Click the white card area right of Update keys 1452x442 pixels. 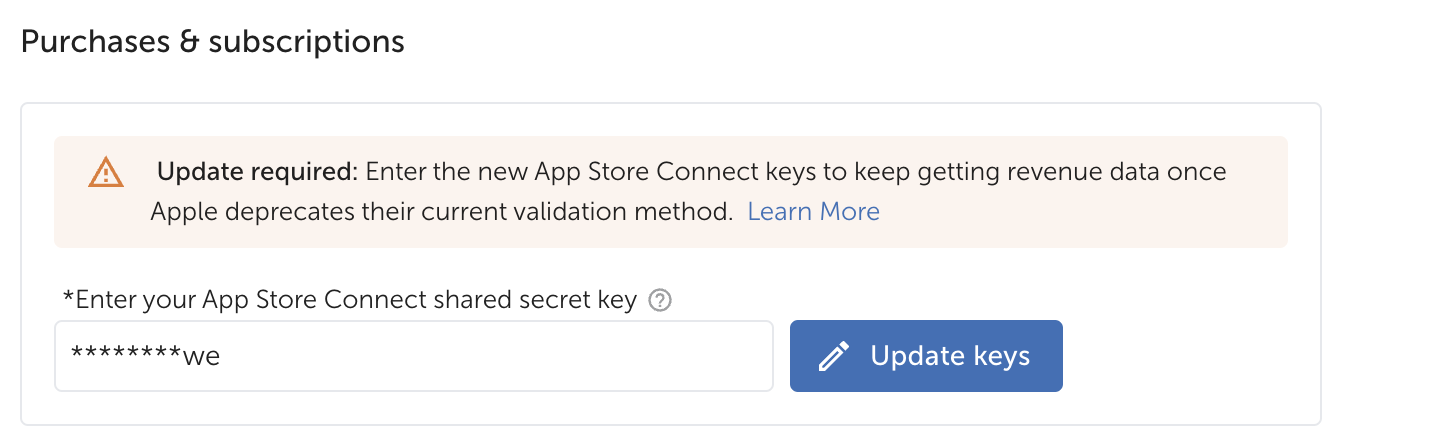tap(1190, 356)
